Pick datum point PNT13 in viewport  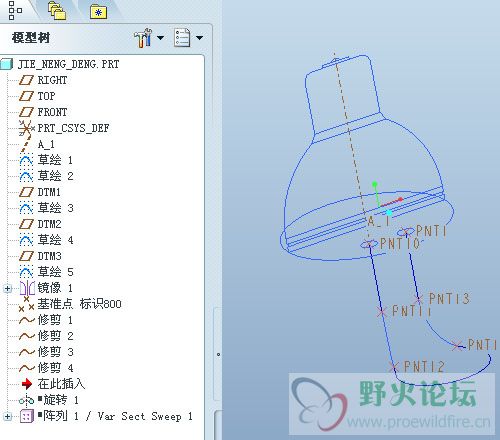coord(419,299)
